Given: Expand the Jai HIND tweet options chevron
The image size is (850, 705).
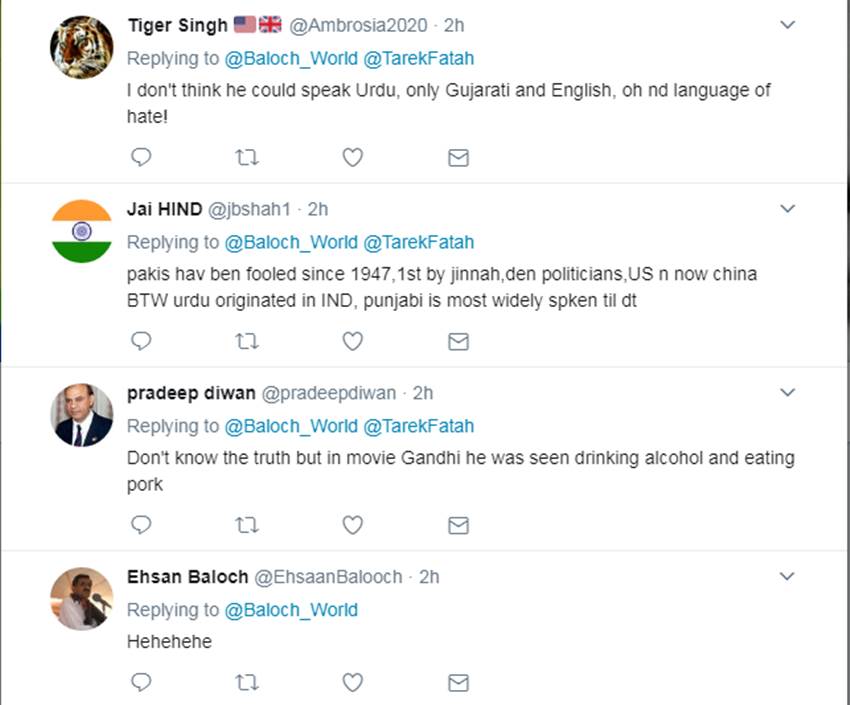Looking at the screenshot, I should pos(787,209).
